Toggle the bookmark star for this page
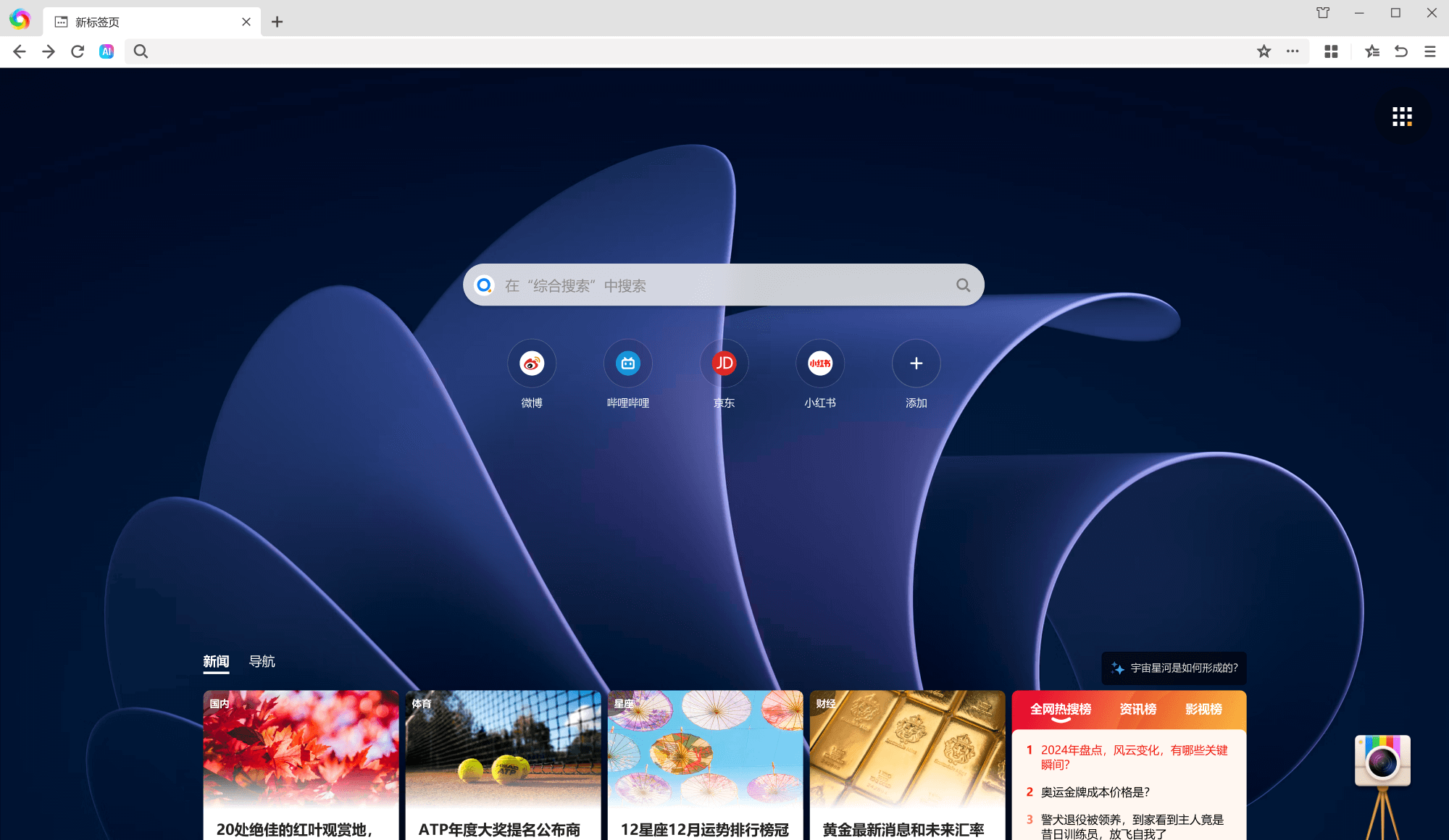Screen dimensions: 1449x840 tap(1264, 51)
